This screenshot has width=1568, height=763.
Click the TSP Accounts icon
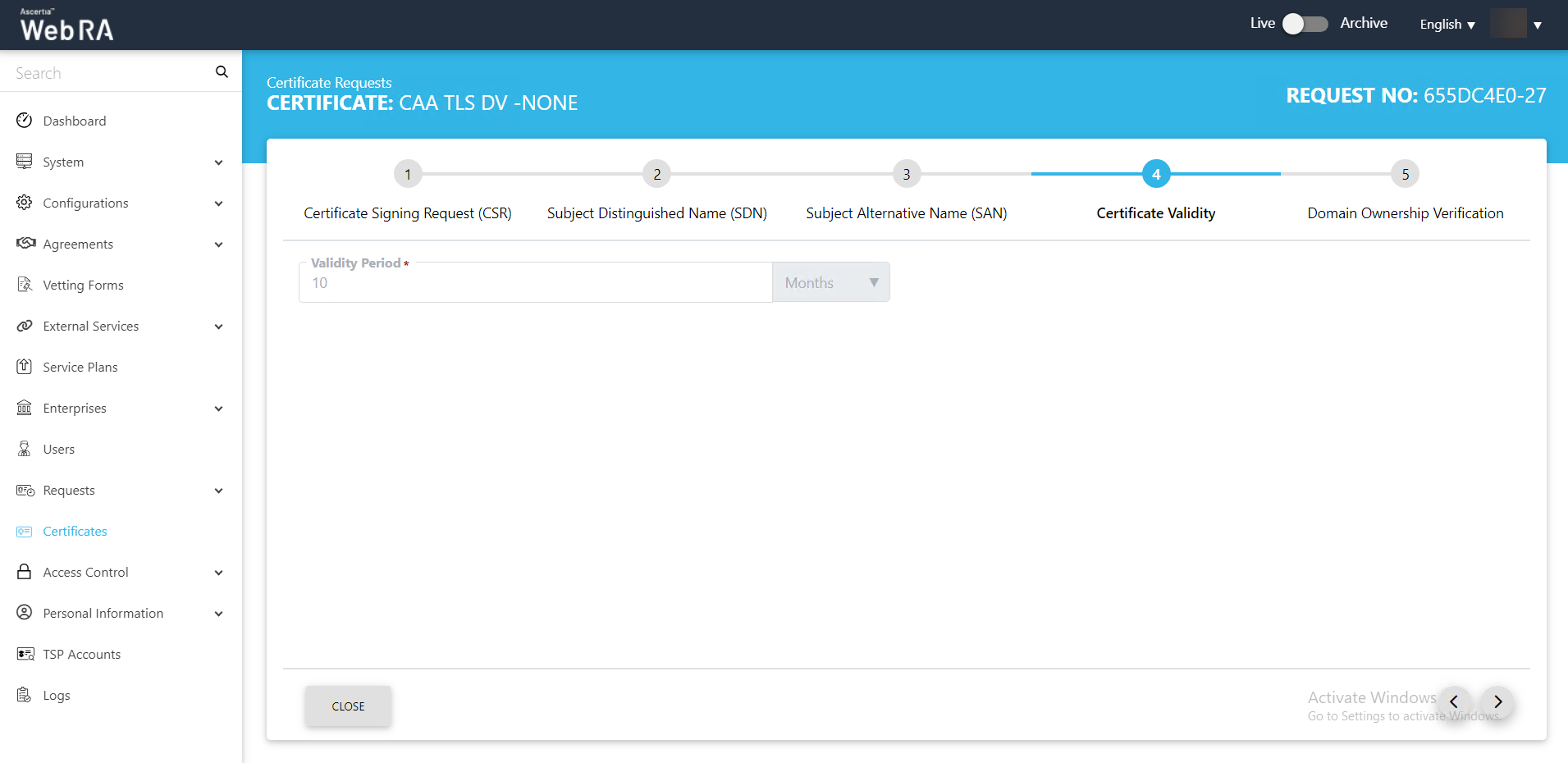click(x=25, y=654)
